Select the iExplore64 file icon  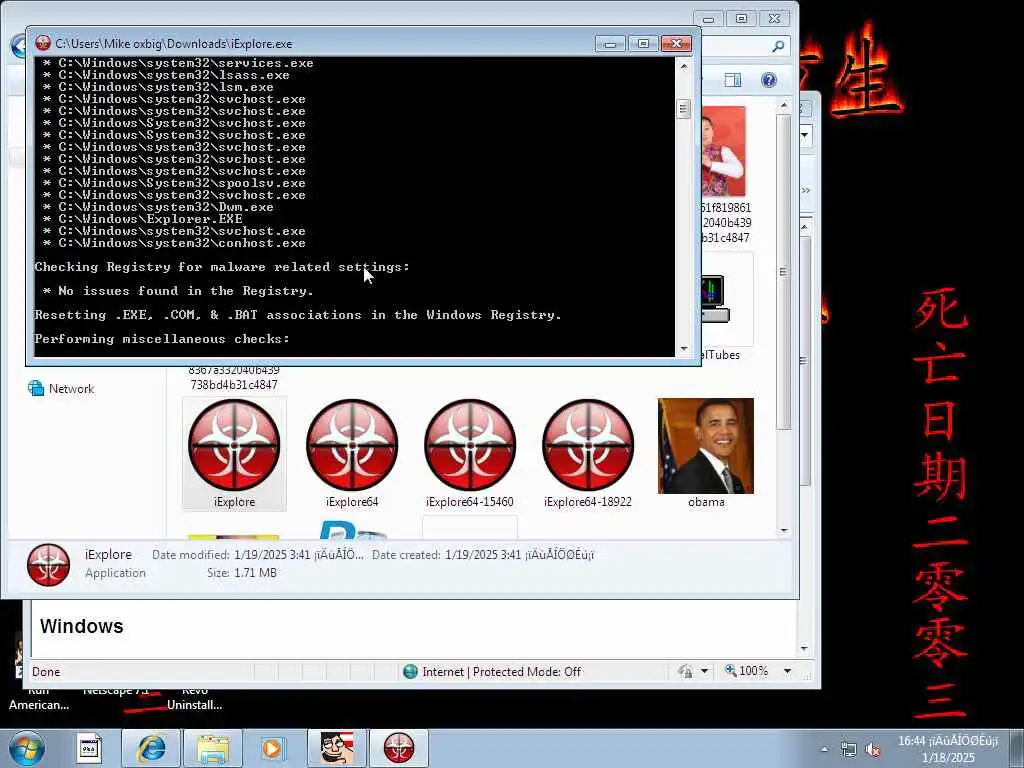coord(352,445)
